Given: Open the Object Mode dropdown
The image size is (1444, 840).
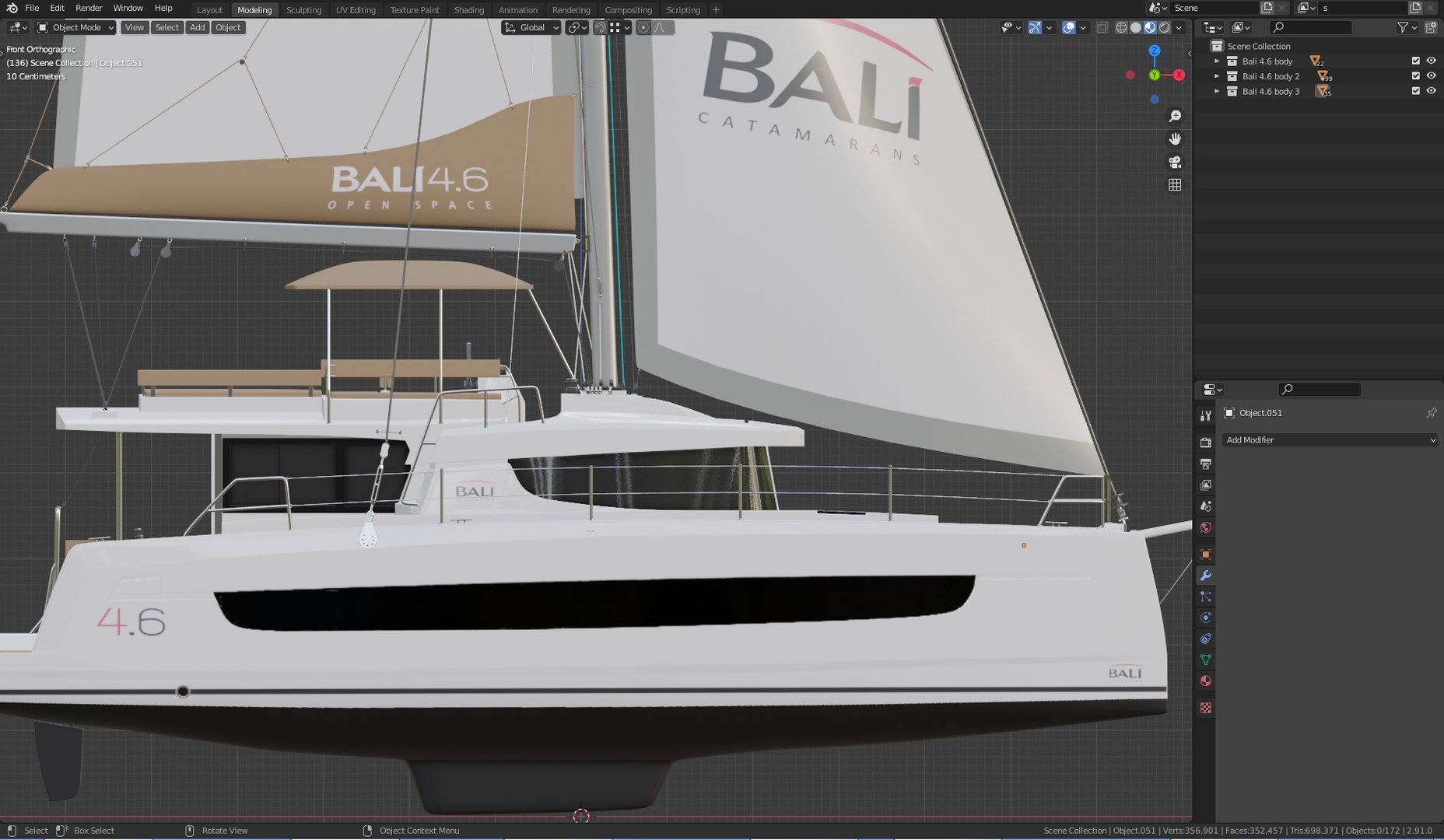Looking at the screenshot, I should 75,27.
